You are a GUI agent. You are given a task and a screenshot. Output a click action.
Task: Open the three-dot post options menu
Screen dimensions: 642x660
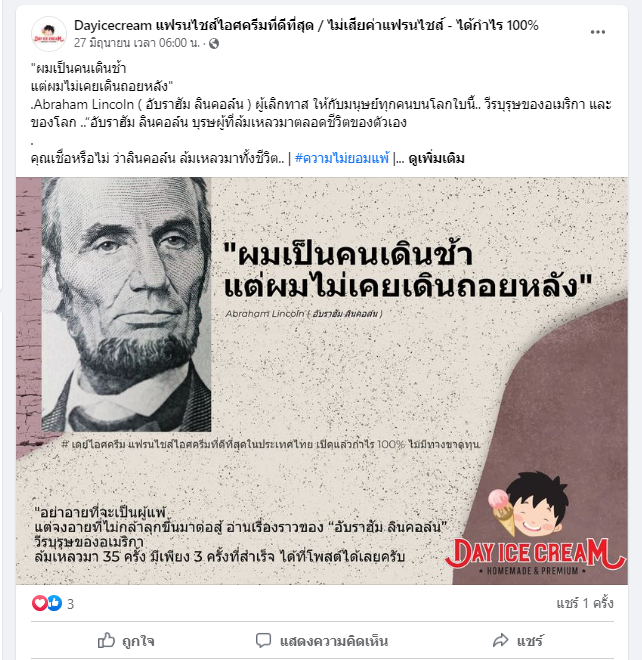coord(597,32)
